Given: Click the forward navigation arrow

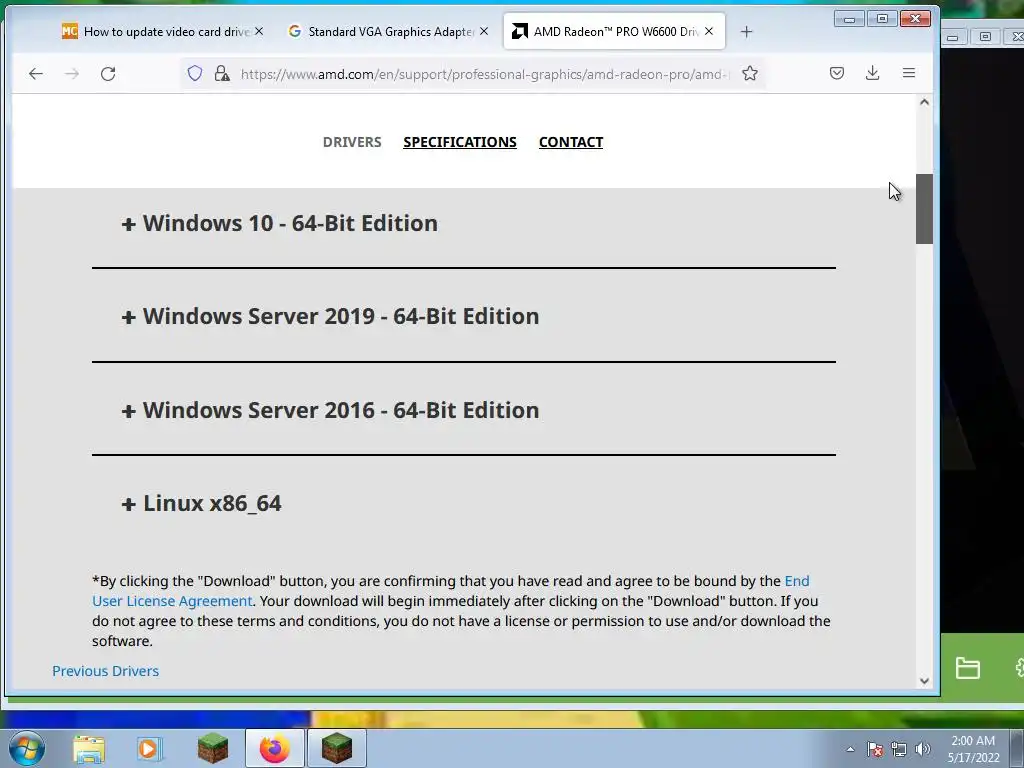Looking at the screenshot, I should pos(72,74).
